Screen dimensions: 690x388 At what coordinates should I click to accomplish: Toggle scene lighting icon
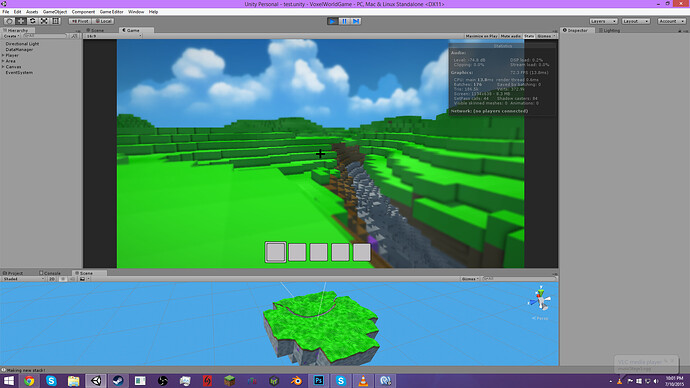tap(62, 279)
